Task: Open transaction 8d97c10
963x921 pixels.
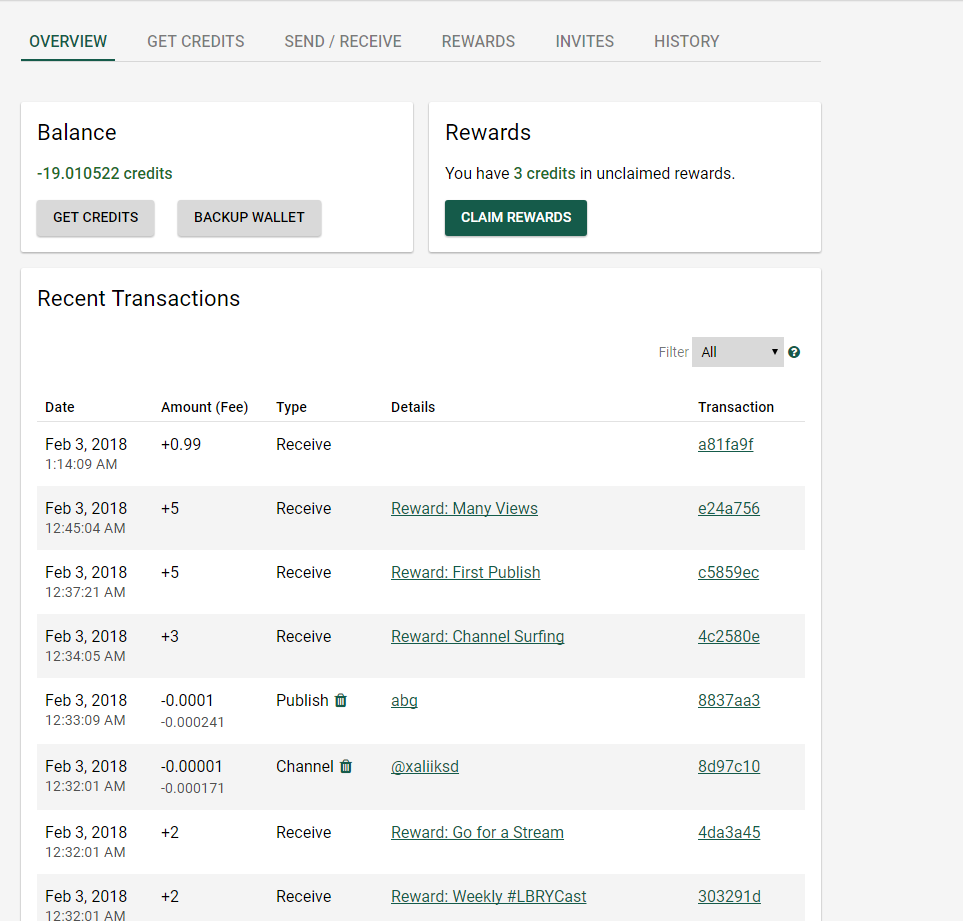Action: point(728,766)
